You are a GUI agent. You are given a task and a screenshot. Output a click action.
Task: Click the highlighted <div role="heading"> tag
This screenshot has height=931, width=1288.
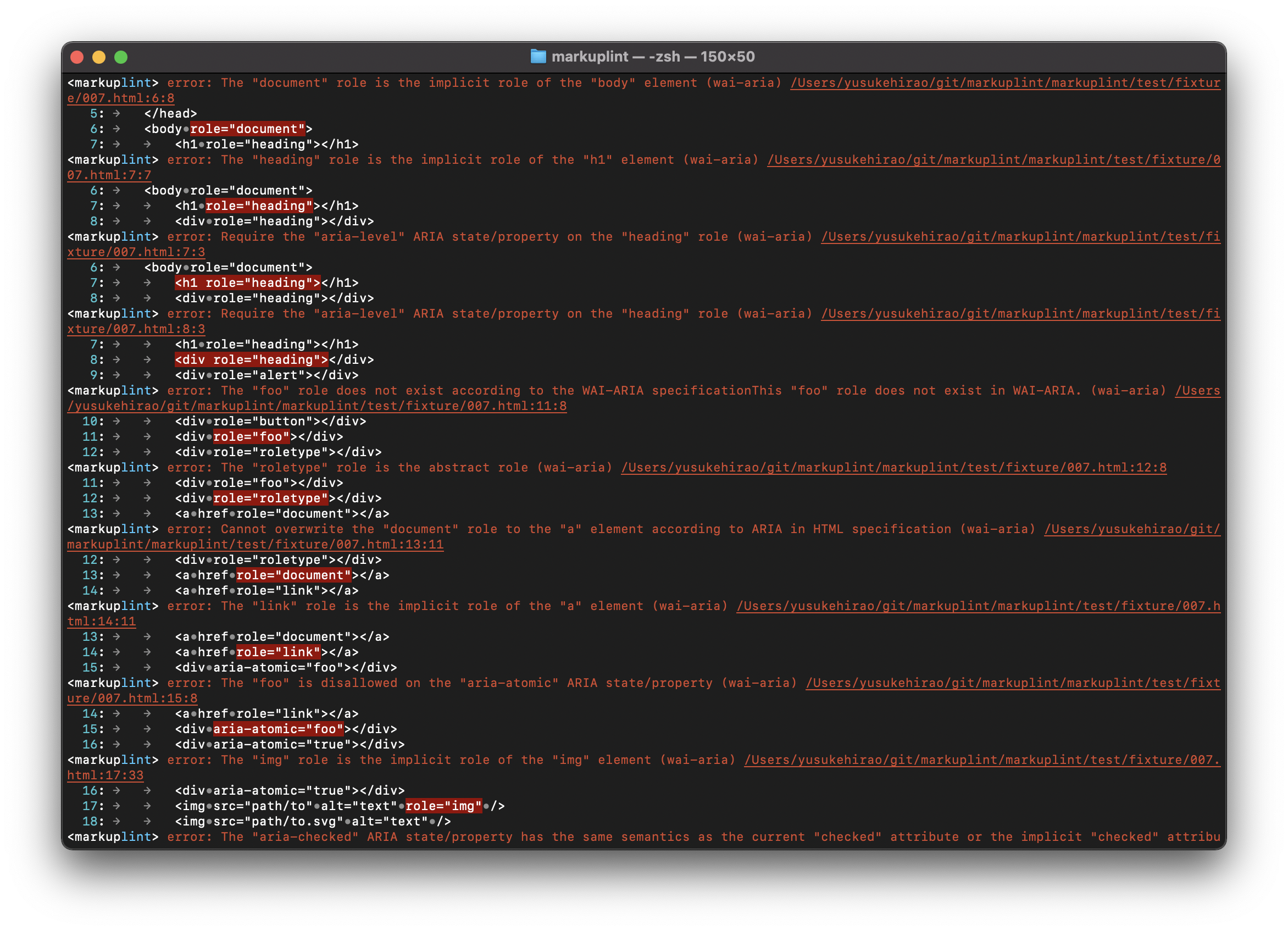coord(252,359)
